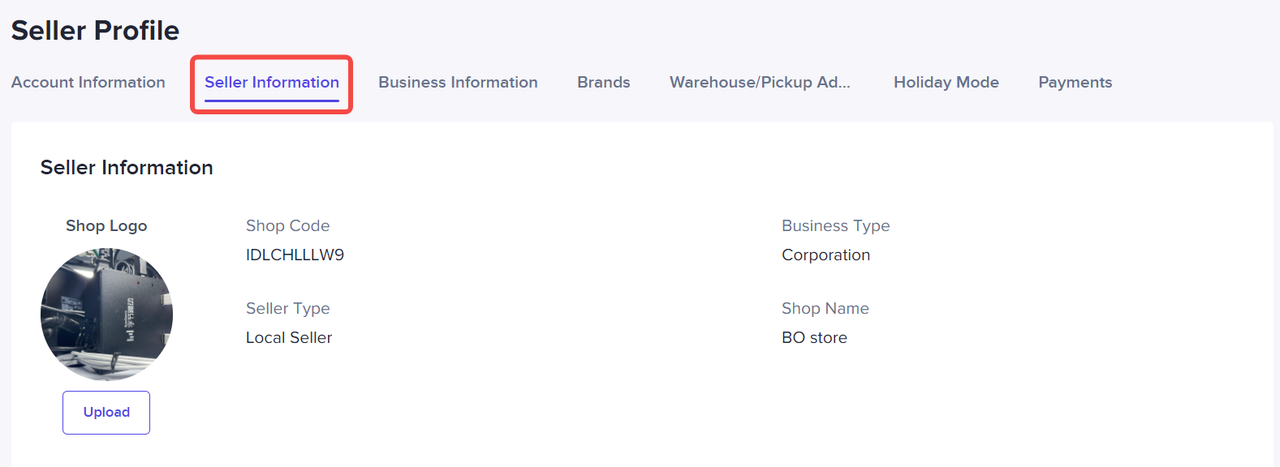The image size is (1280, 467).
Task: Select the Seller Information tab
Action: [x=272, y=82]
